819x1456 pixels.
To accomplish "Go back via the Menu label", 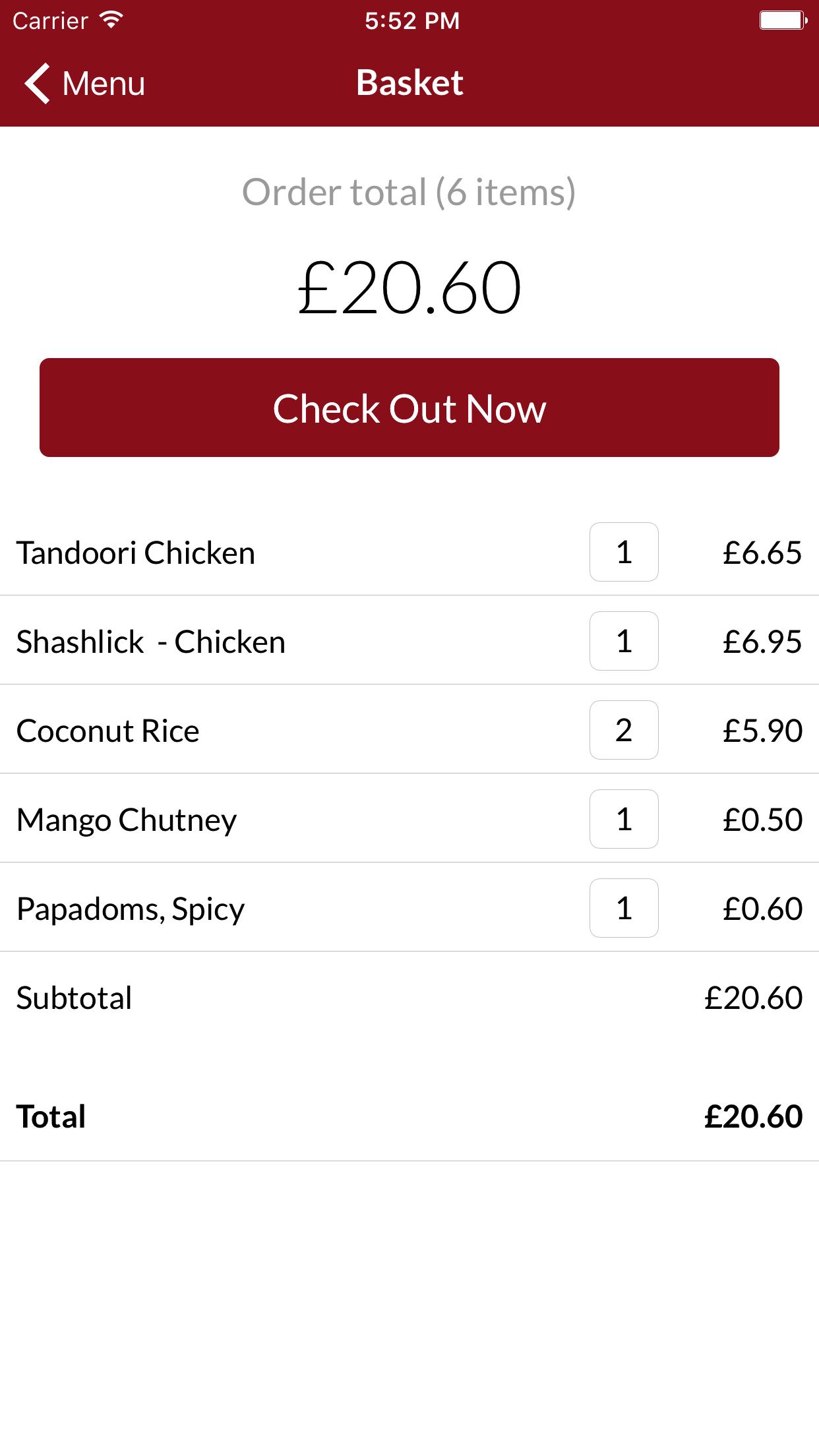I will coord(104,84).
